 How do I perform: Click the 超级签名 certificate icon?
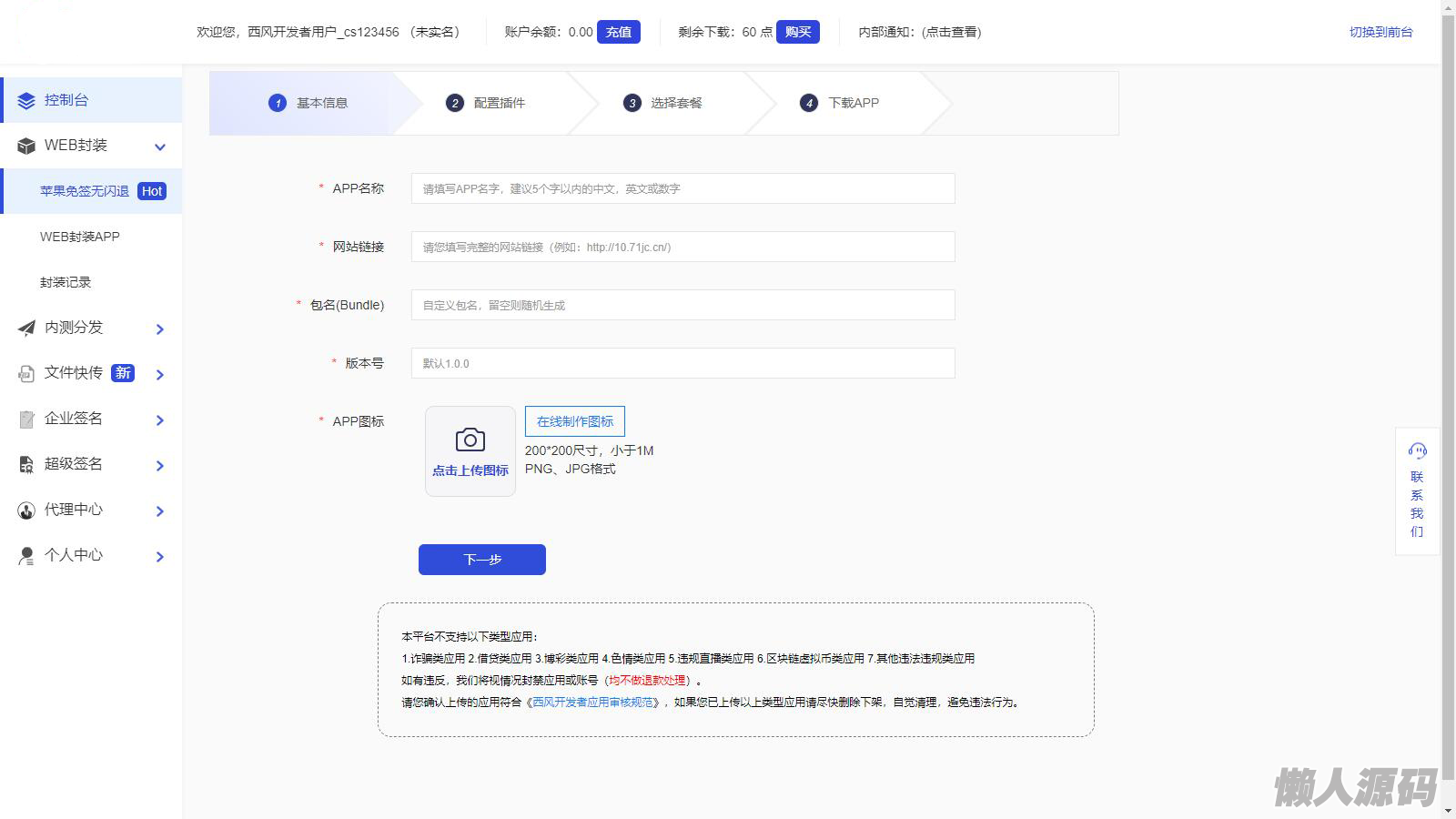pyautogui.click(x=26, y=465)
